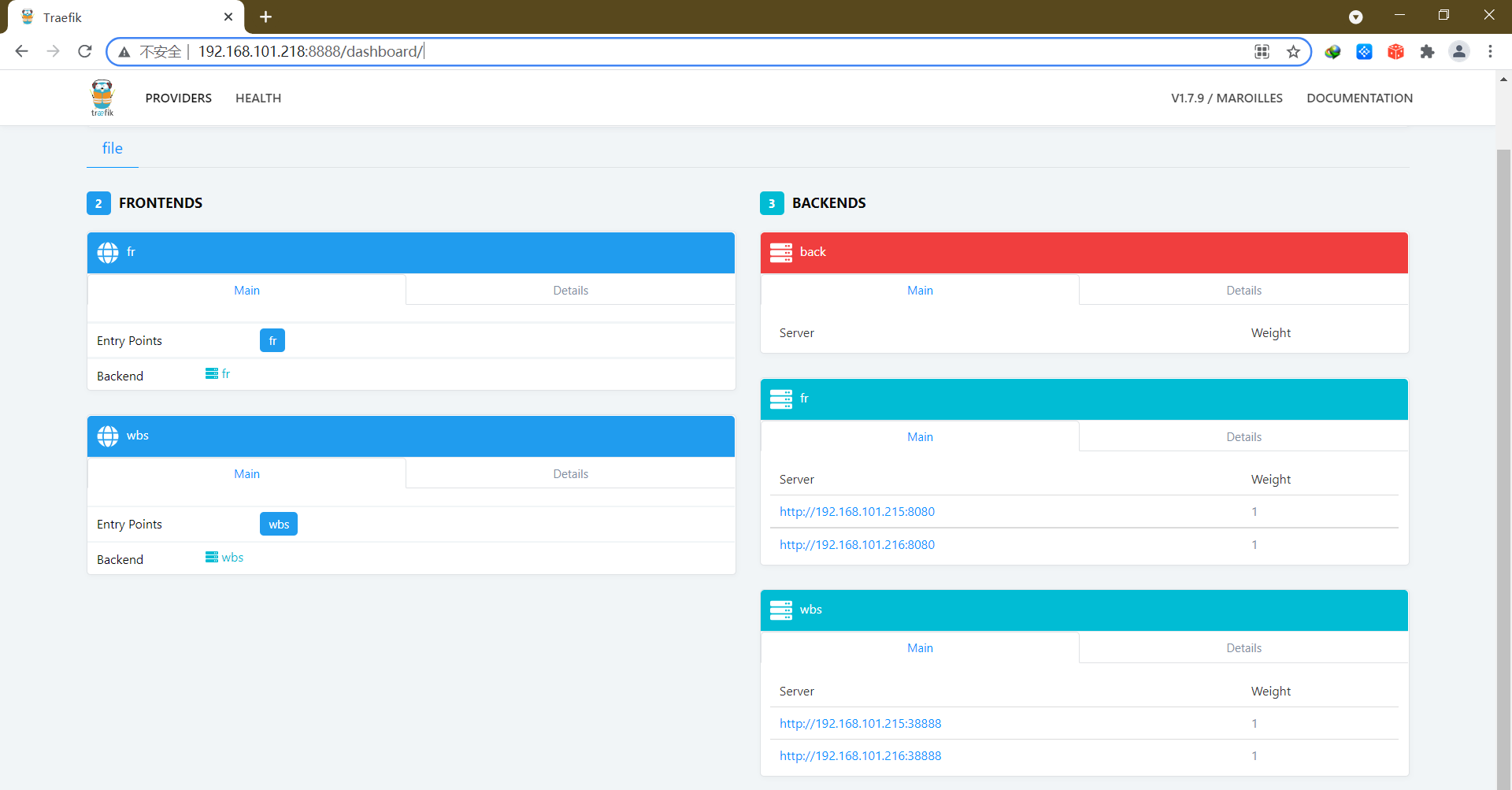Viewport: 1512px width, 790px height.
Task: Select the file provider tab
Action: point(112,148)
